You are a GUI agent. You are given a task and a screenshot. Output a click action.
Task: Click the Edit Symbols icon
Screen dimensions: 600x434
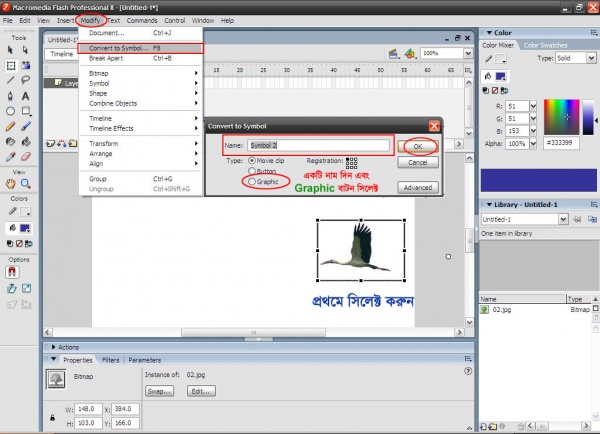click(410, 54)
